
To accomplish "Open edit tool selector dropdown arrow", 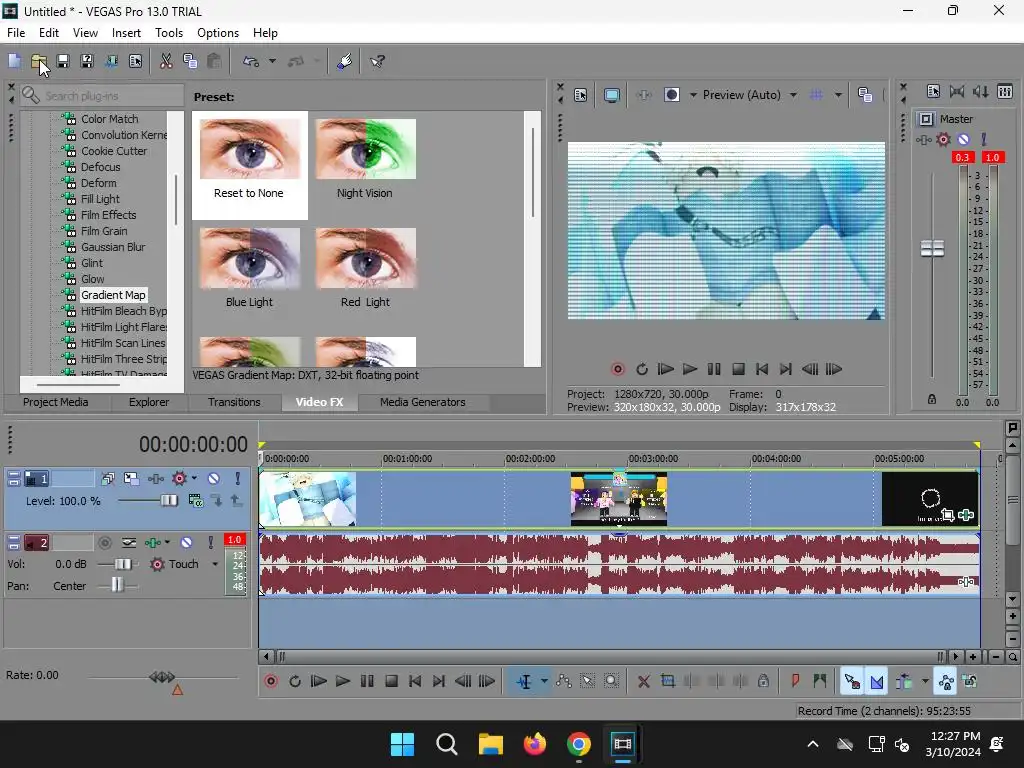I will pos(544,682).
